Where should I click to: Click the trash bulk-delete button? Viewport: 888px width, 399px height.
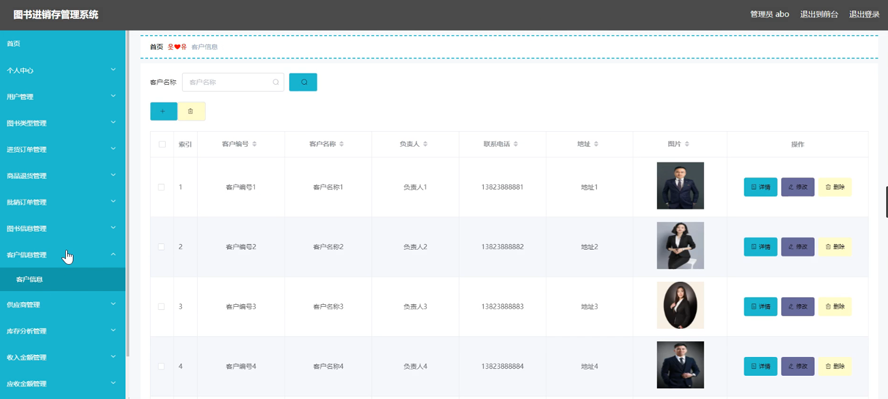191,111
